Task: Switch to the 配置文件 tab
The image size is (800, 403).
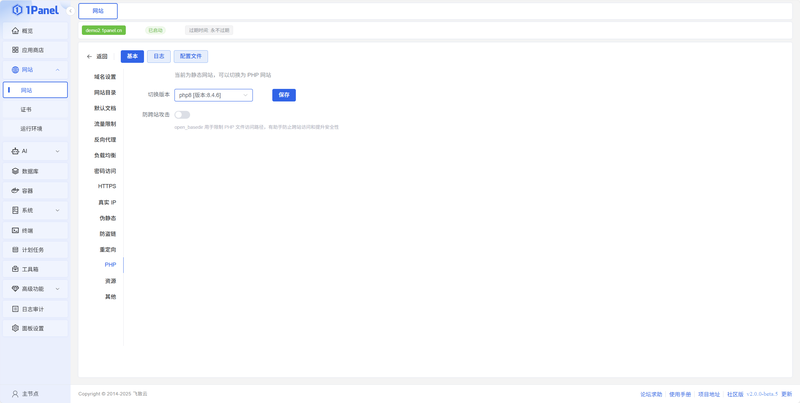Action: (191, 57)
